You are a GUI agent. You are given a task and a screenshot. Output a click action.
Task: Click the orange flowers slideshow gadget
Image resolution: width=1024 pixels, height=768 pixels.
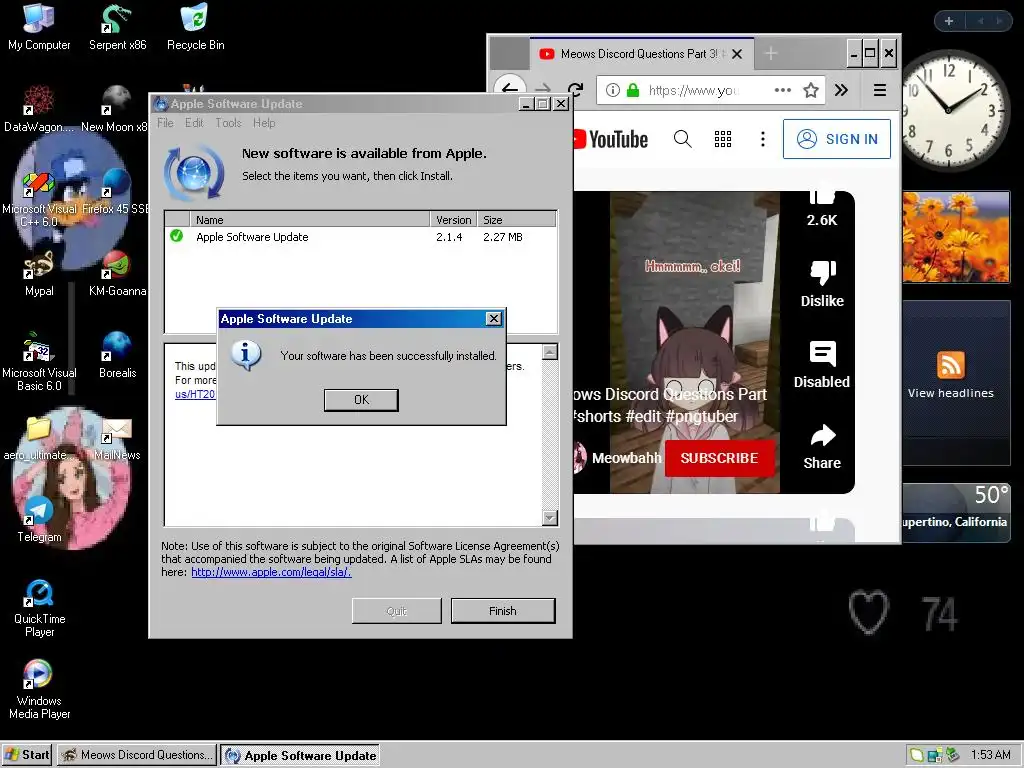click(x=956, y=236)
